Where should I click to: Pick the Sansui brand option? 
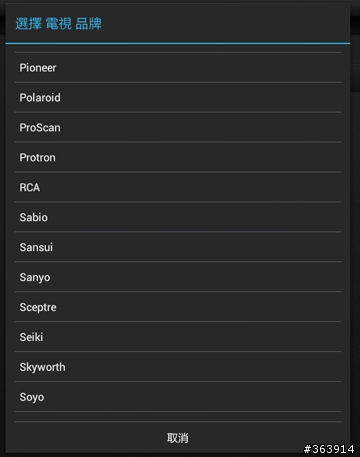[178, 247]
